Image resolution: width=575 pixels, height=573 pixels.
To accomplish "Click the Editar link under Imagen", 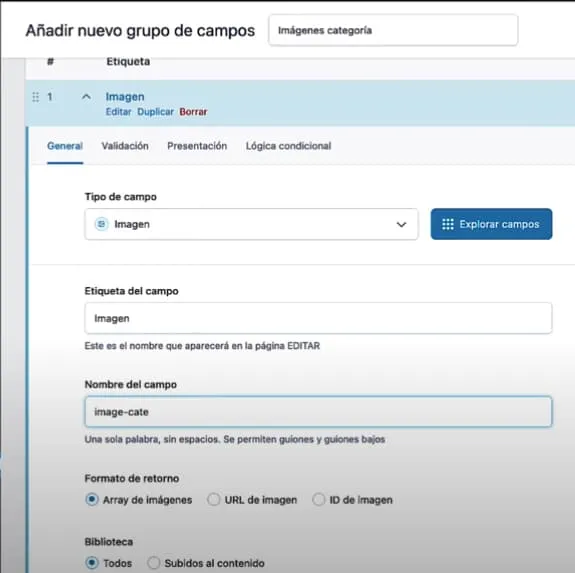I will tap(118, 112).
